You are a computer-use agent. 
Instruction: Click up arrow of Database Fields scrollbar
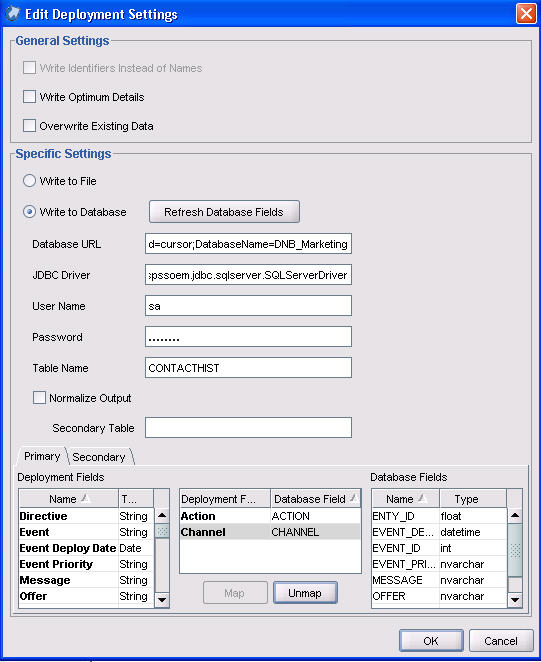[515, 515]
